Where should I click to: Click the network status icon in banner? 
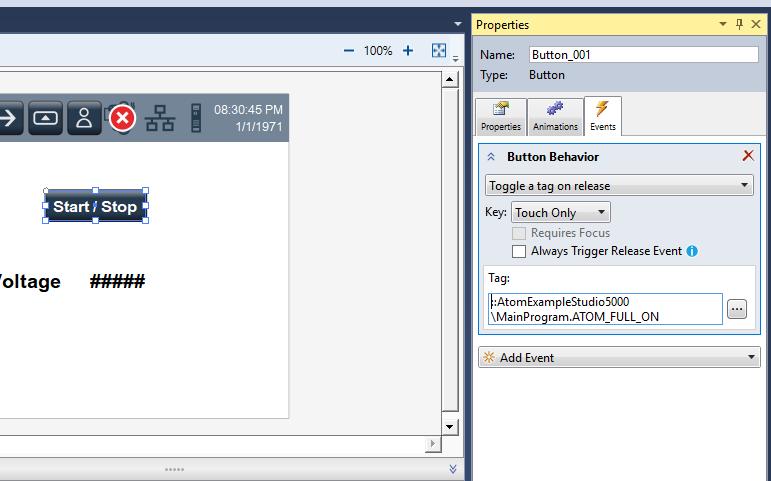click(160, 118)
